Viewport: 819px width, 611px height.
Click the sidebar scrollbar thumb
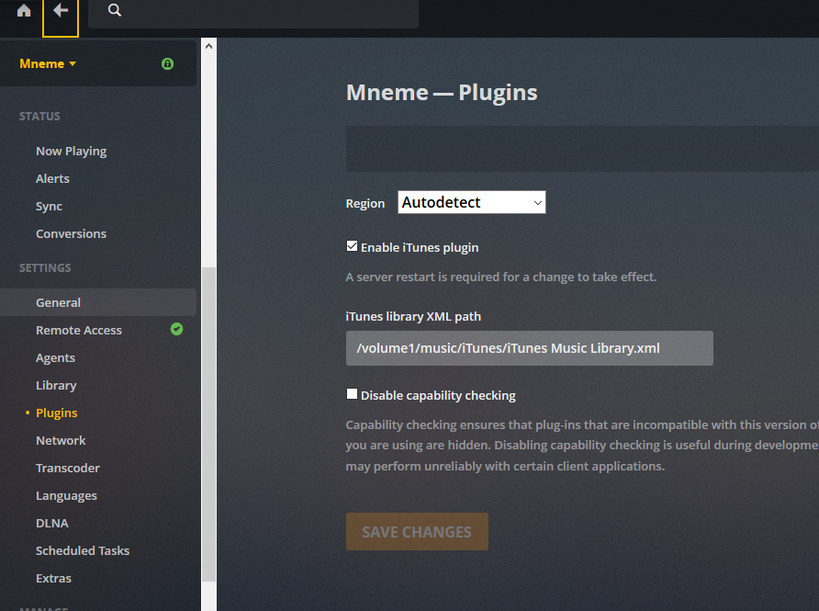tap(209, 424)
